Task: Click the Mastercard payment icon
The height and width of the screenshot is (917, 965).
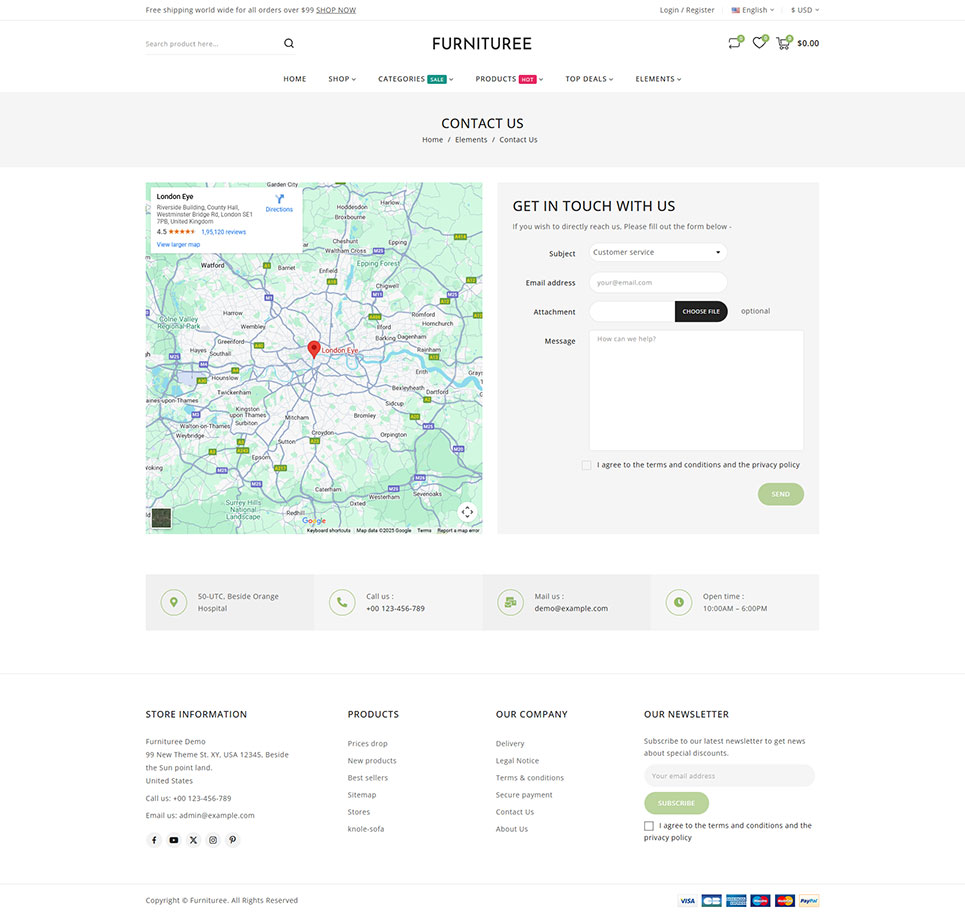Action: click(785, 901)
